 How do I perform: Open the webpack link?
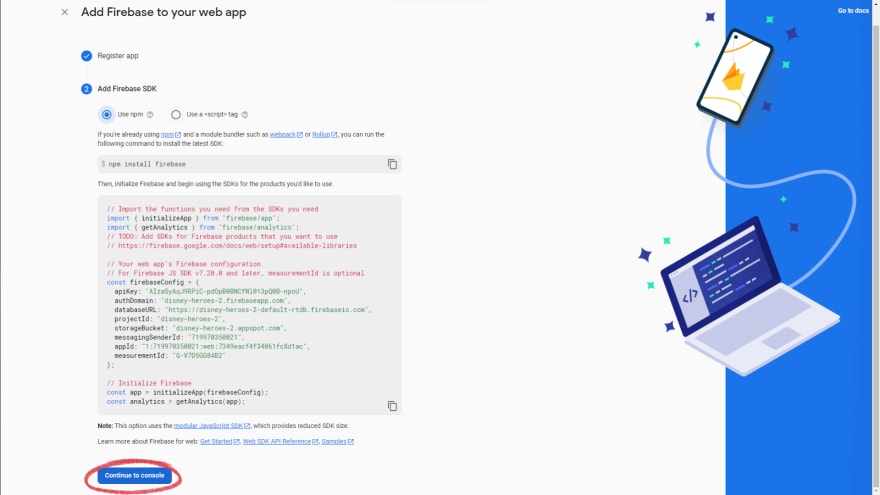click(x=286, y=135)
